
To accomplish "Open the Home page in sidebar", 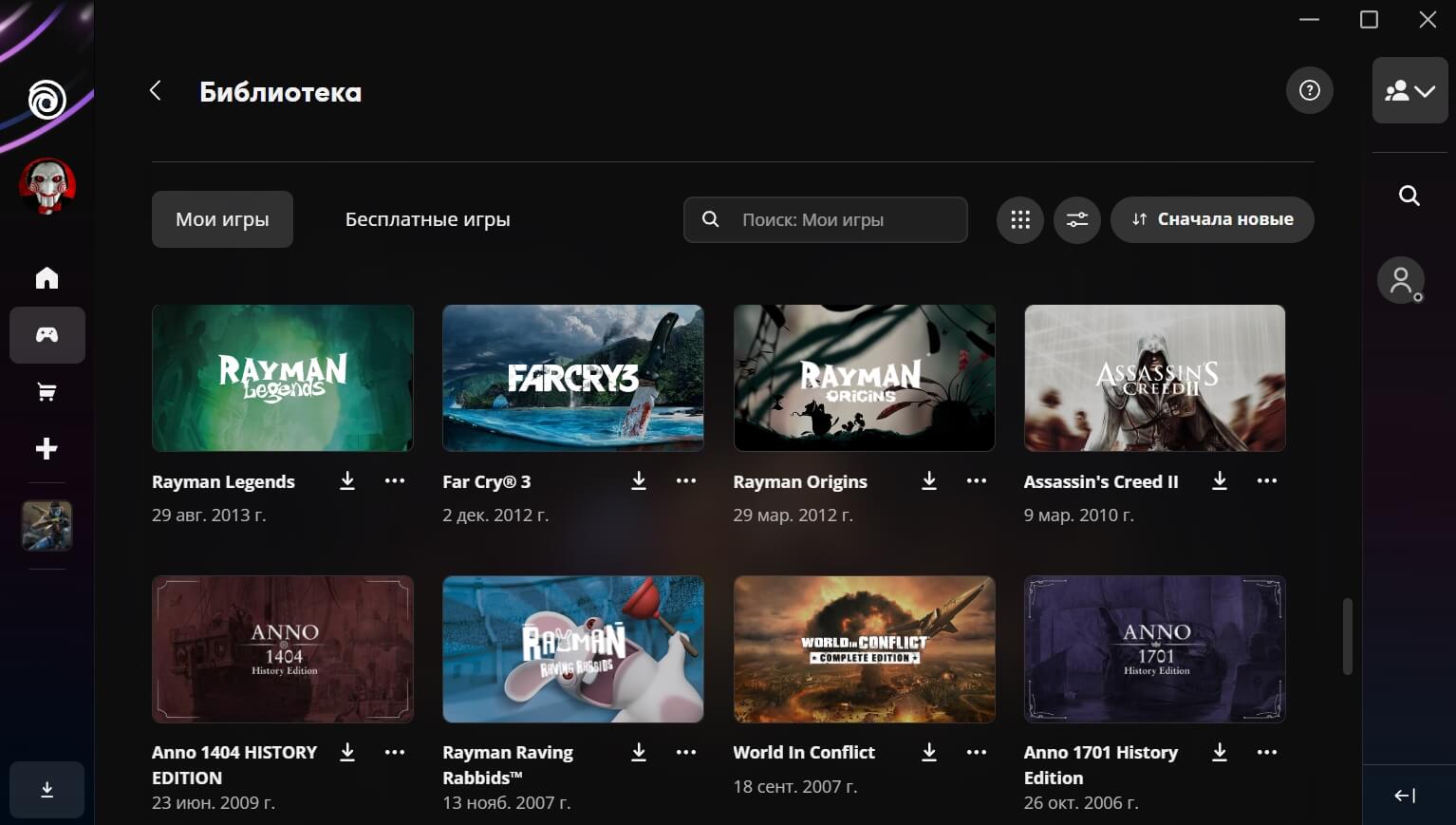I will [x=47, y=277].
